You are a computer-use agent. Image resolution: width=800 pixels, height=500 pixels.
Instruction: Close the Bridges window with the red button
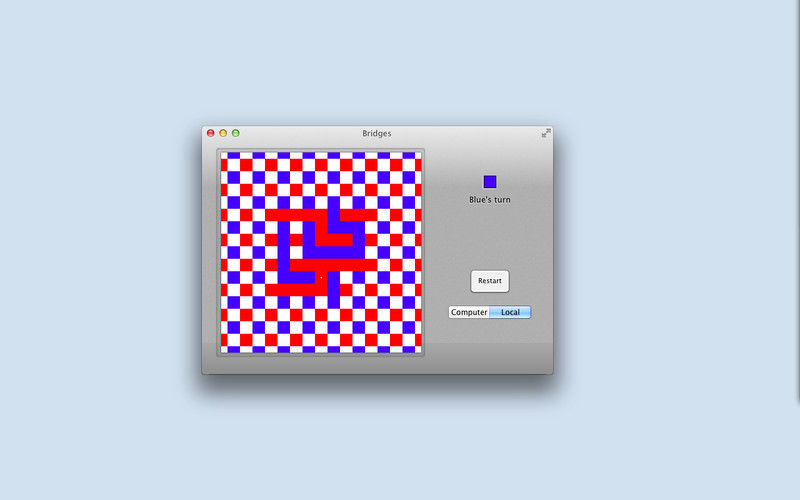tap(210, 133)
